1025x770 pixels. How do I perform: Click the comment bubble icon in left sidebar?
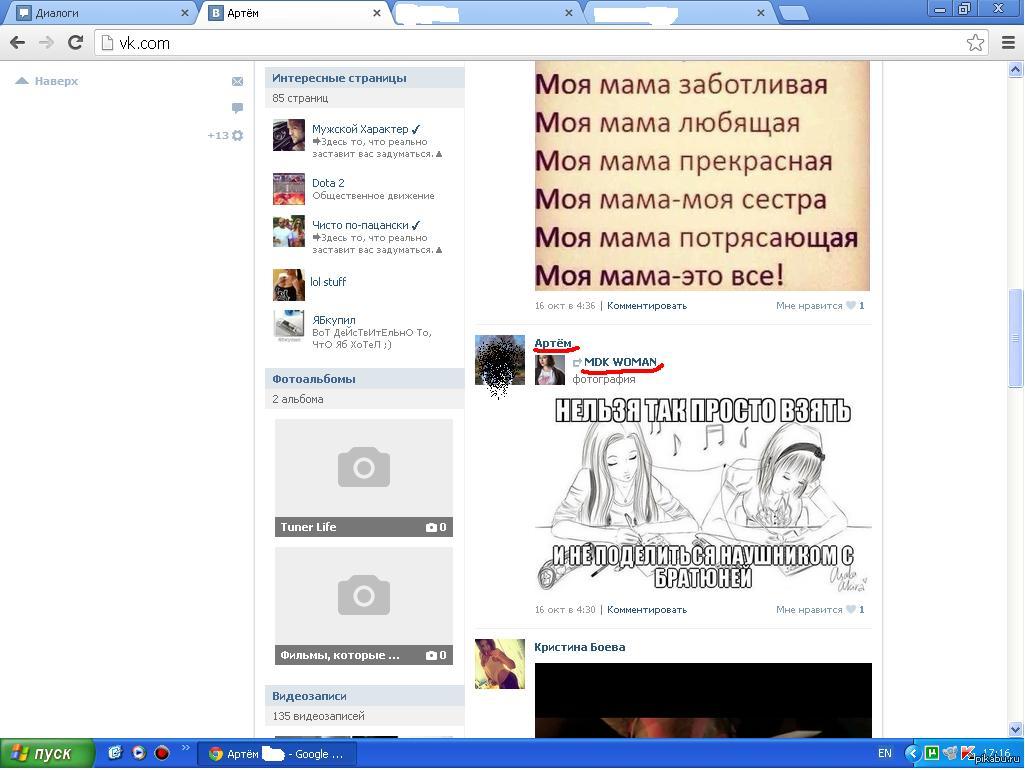(237, 108)
